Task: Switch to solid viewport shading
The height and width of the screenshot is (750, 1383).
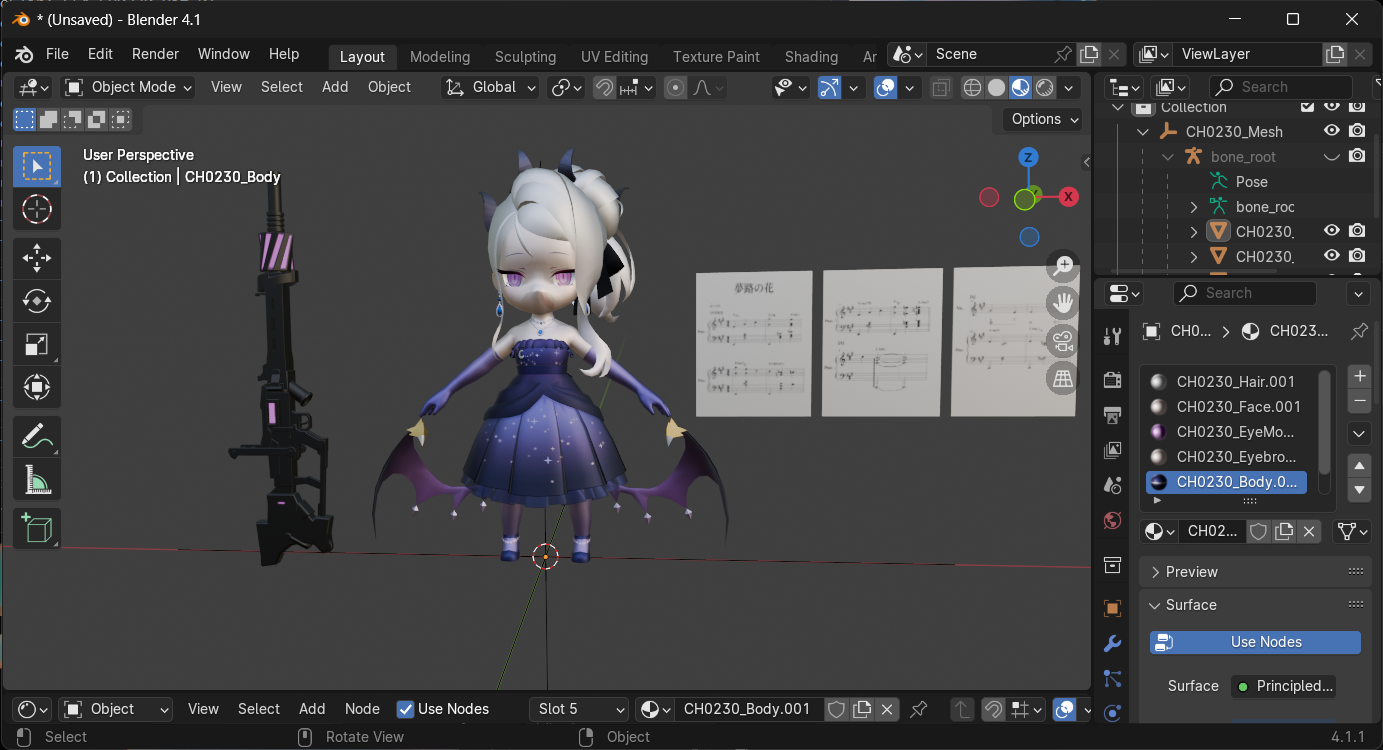Action: pyautogui.click(x=996, y=87)
